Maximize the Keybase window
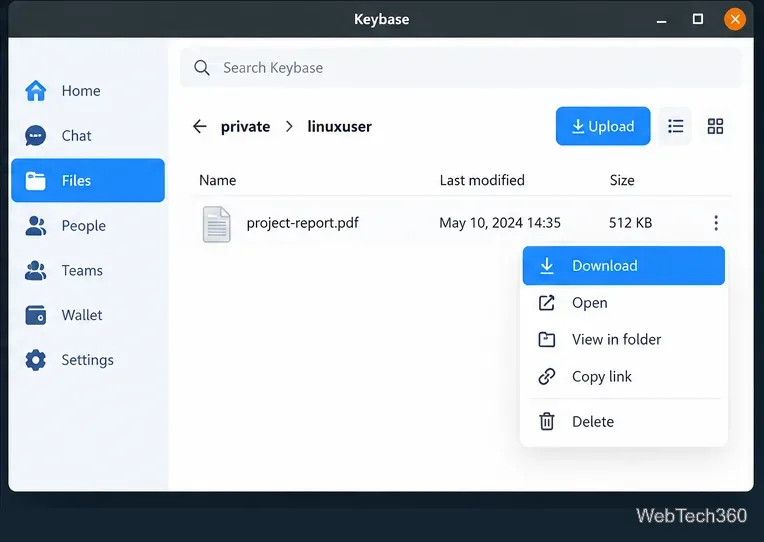This screenshot has width=764, height=542. coord(698,19)
